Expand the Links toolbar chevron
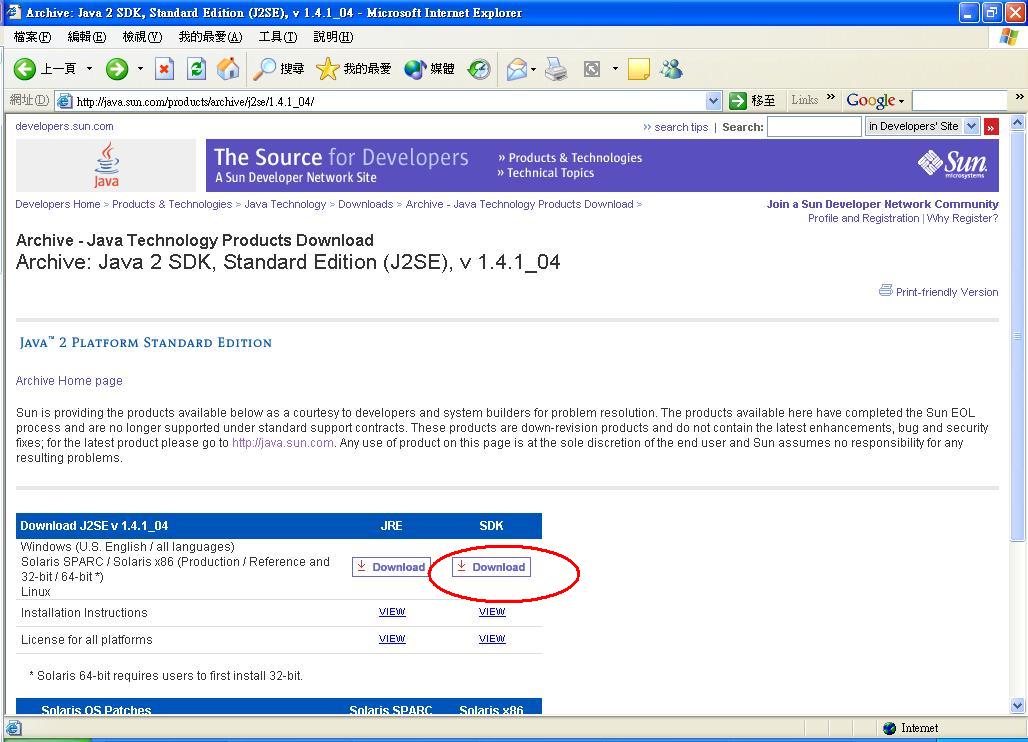This screenshot has width=1028, height=742. (x=831, y=97)
